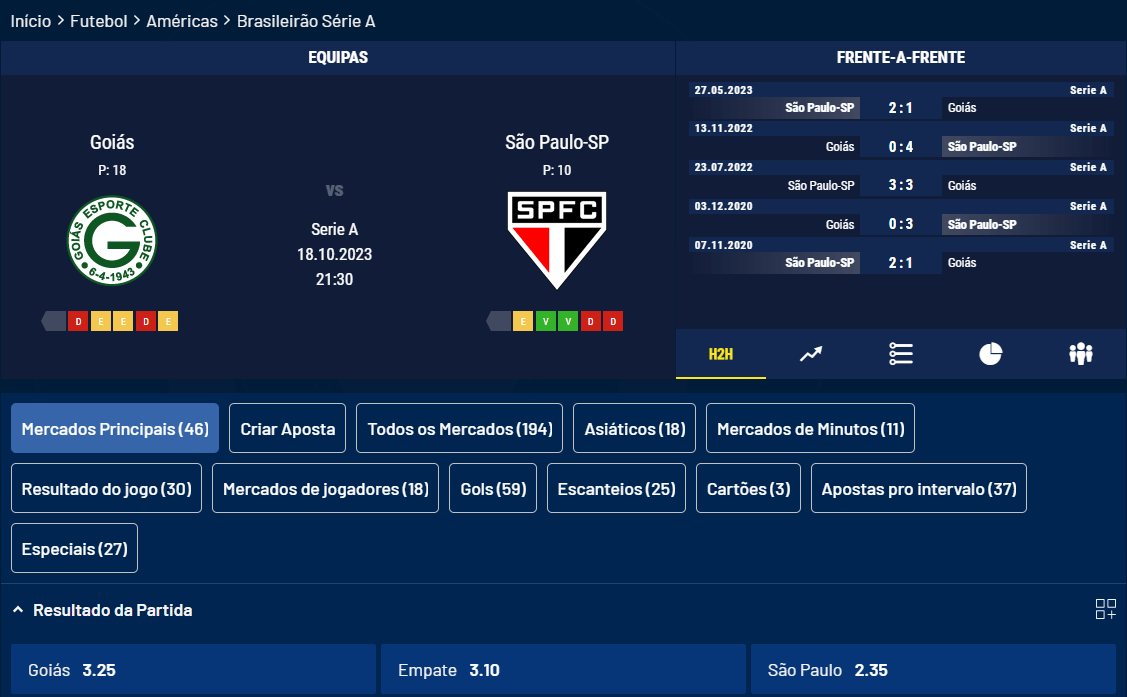Open the 27.05.2023 match result 2:1
1127x697 pixels.
(901, 108)
